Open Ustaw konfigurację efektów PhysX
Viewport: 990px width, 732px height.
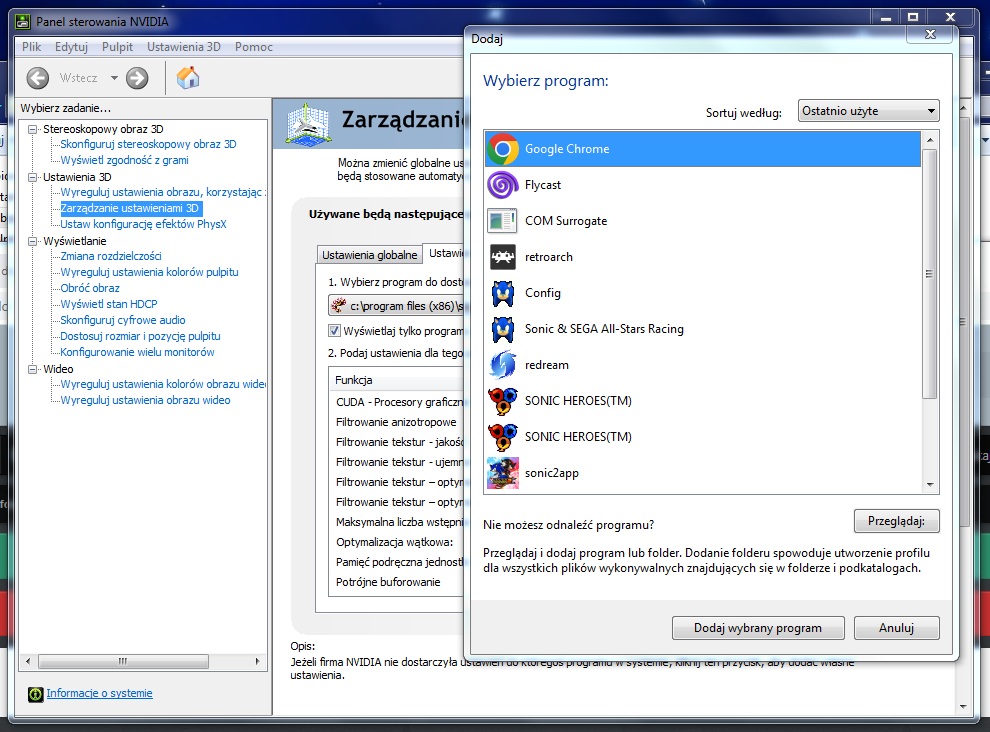pyautogui.click(x=143, y=224)
